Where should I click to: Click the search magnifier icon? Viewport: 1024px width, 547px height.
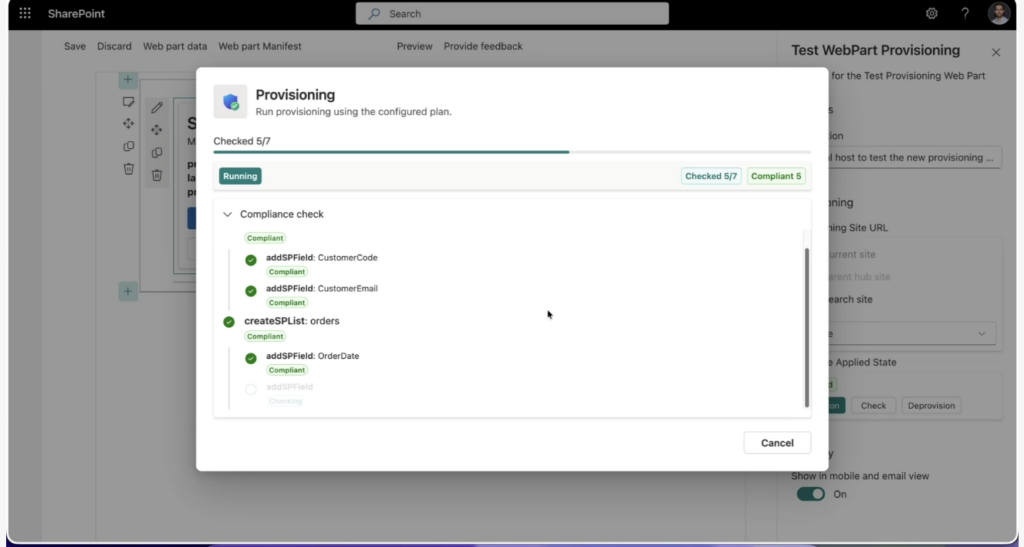click(x=374, y=14)
